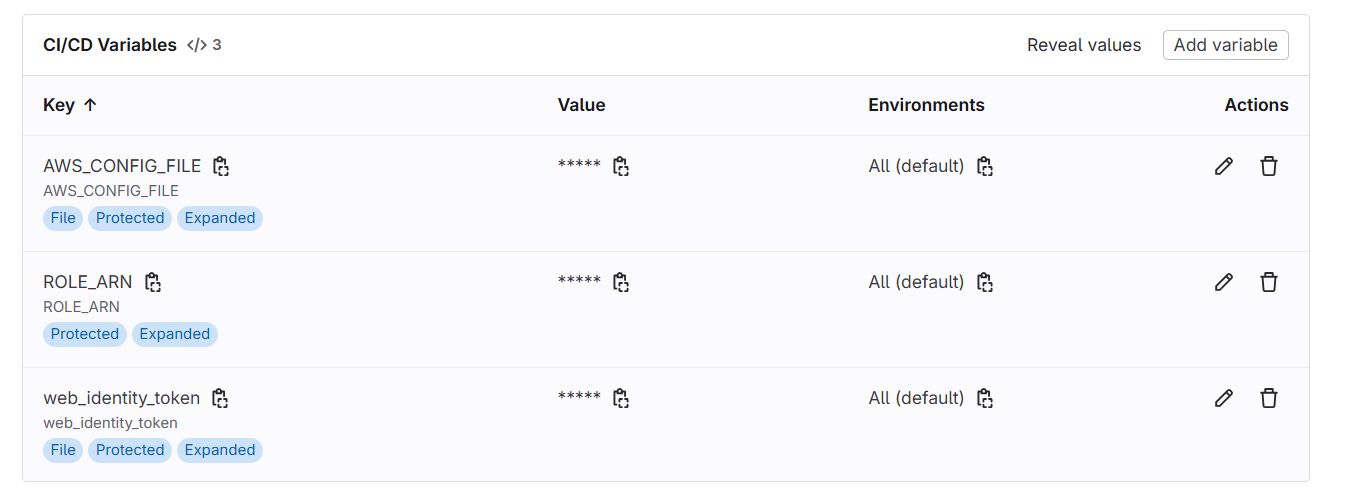
Task: Copy the AWS_CONFIG_FILE key name
Action: [221, 166]
